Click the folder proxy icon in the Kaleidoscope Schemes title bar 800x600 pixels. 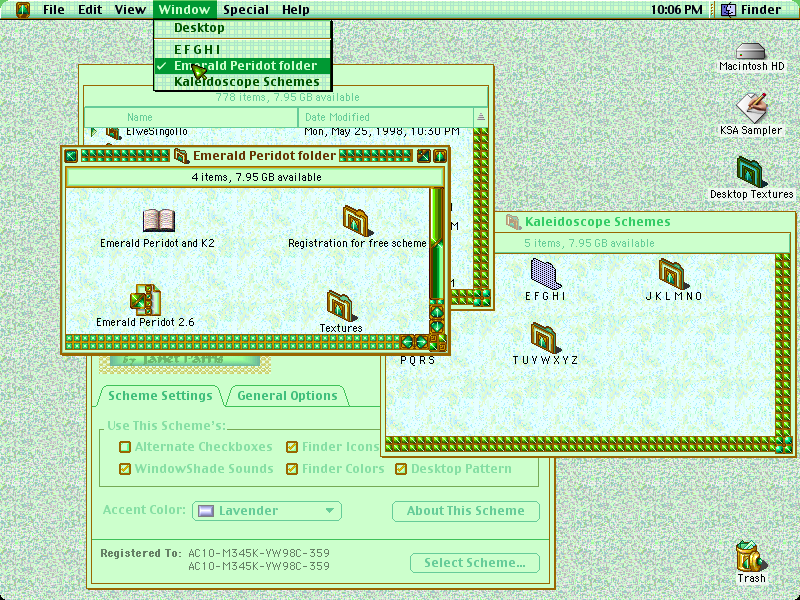pyautogui.click(x=513, y=222)
